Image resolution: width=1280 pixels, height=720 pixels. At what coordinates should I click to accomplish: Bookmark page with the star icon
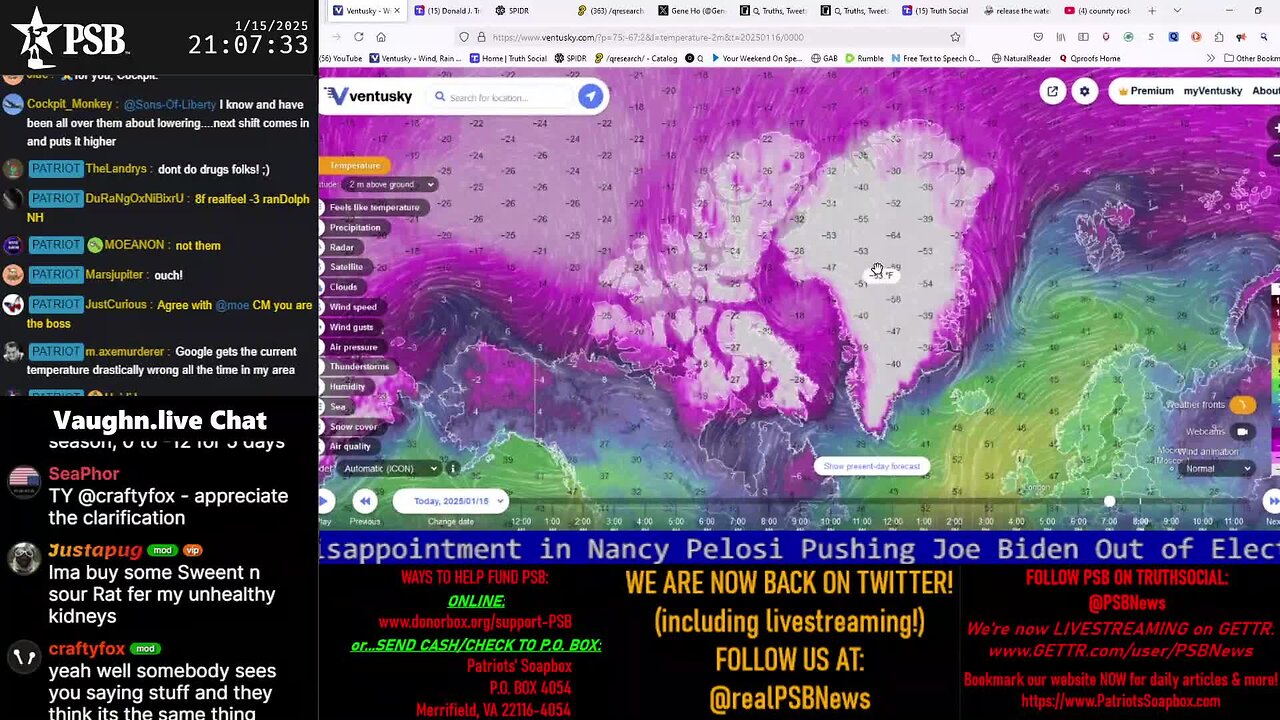955,37
